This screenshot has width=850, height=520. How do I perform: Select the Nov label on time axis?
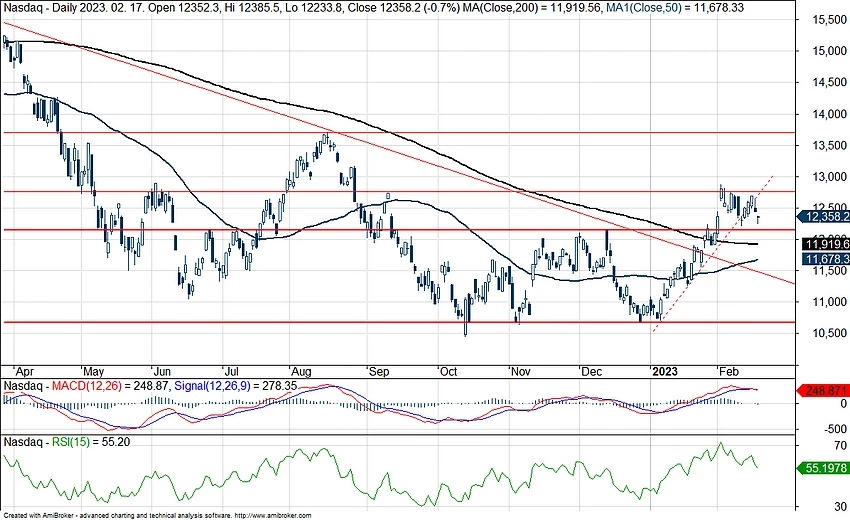coord(520,372)
